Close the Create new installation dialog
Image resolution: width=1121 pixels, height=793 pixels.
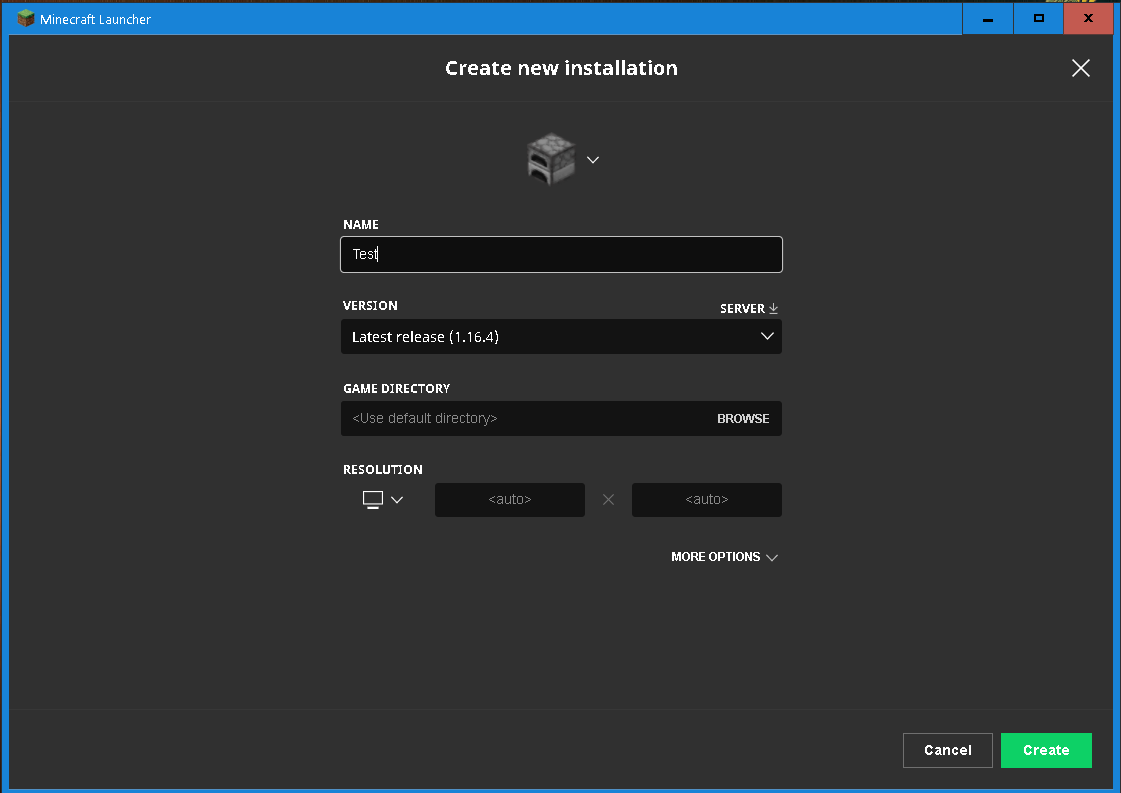tap(1080, 68)
